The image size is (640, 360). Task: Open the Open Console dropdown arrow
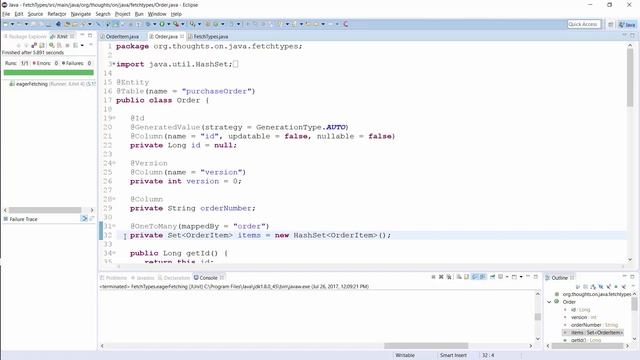[521, 277]
